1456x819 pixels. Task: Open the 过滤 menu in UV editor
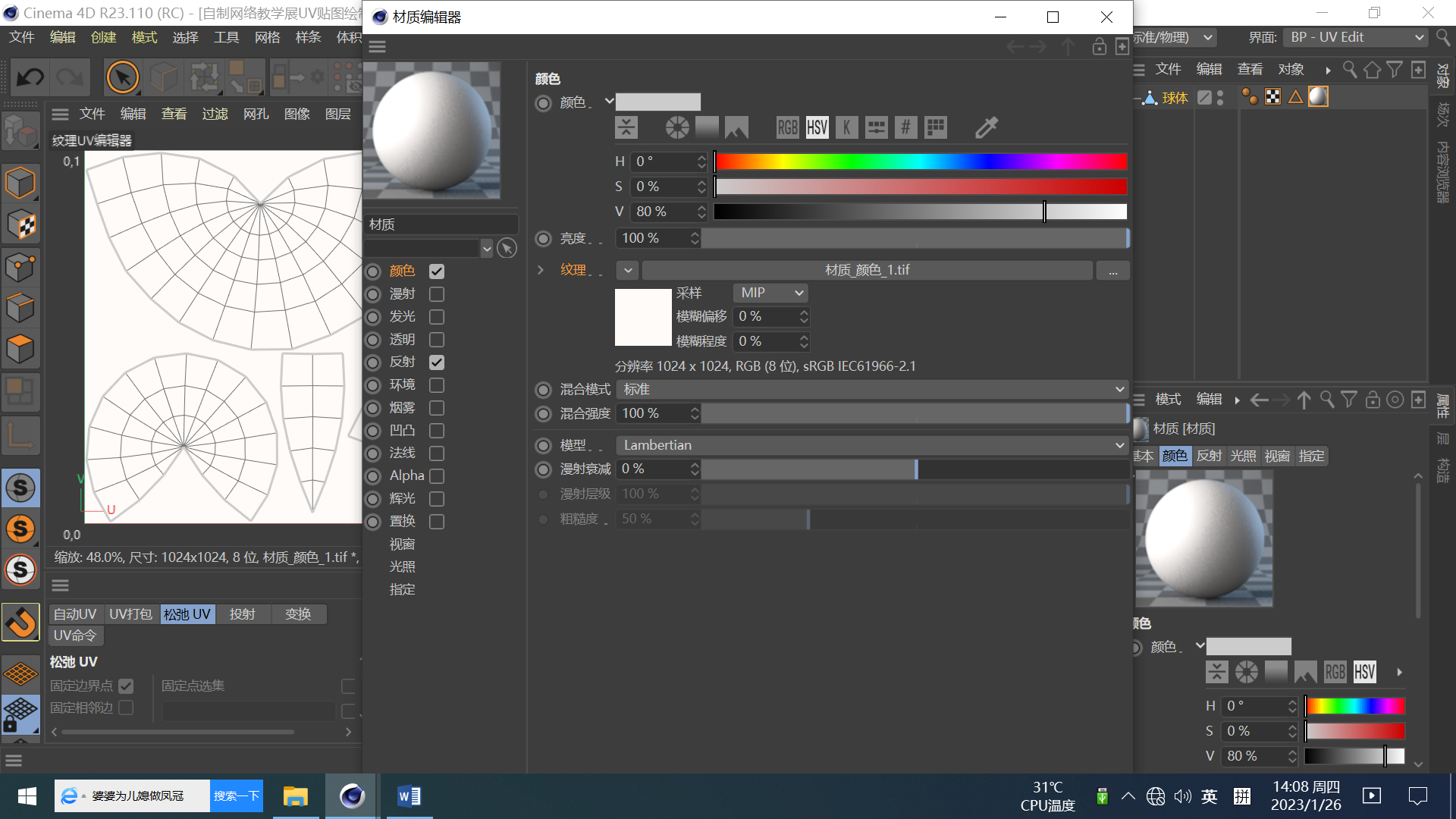click(215, 114)
